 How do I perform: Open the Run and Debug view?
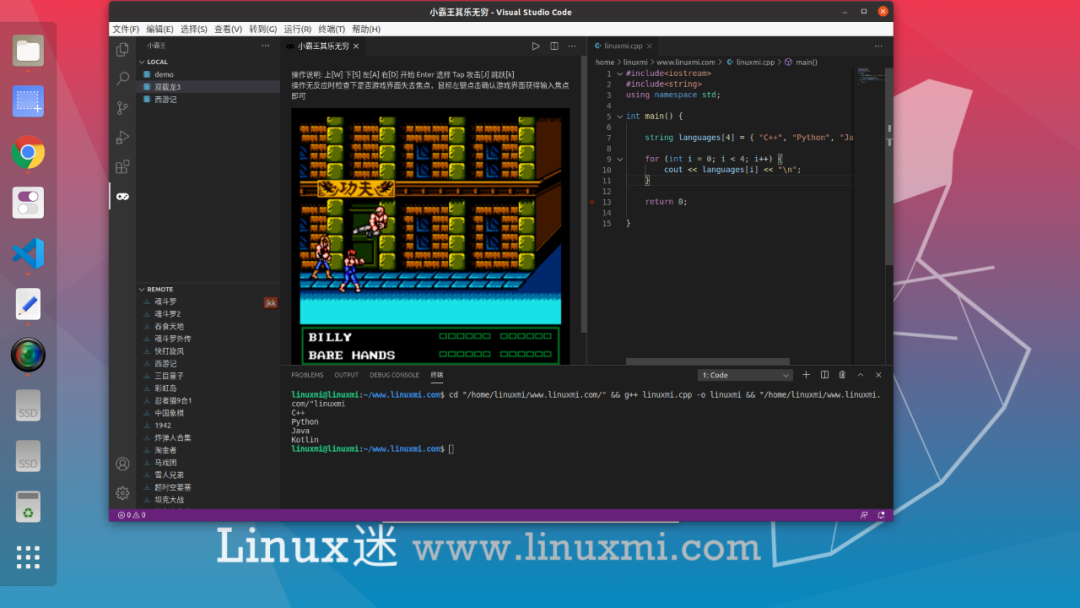[123, 137]
